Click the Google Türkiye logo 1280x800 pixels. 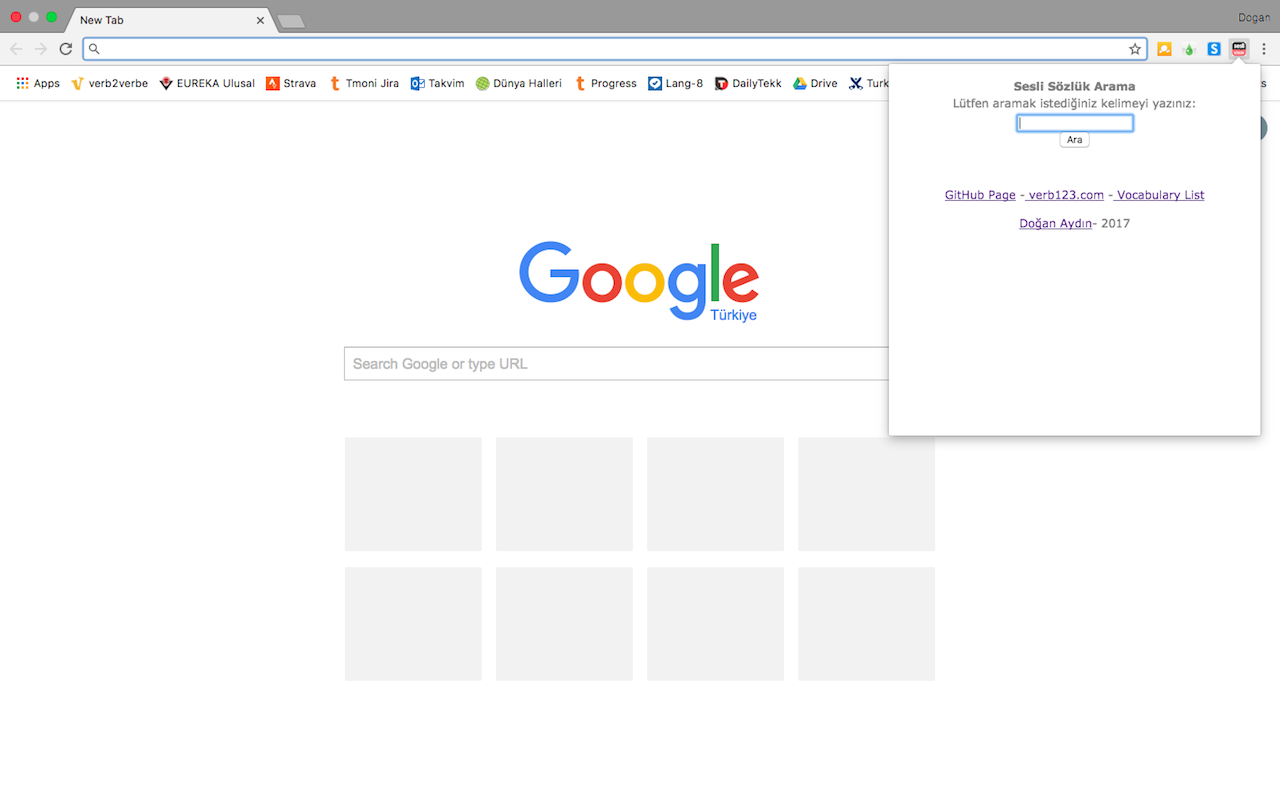click(x=639, y=282)
